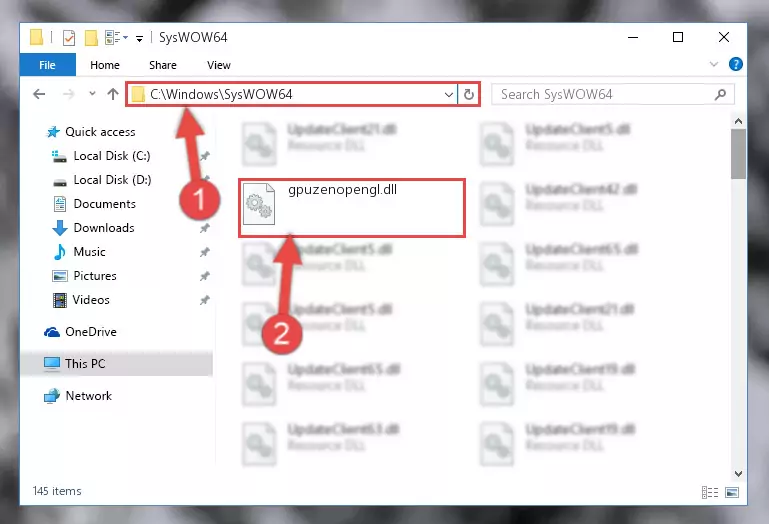This screenshot has height=524, width=769.
Task: Switch to the Home ribbon tab
Action: pos(104,65)
